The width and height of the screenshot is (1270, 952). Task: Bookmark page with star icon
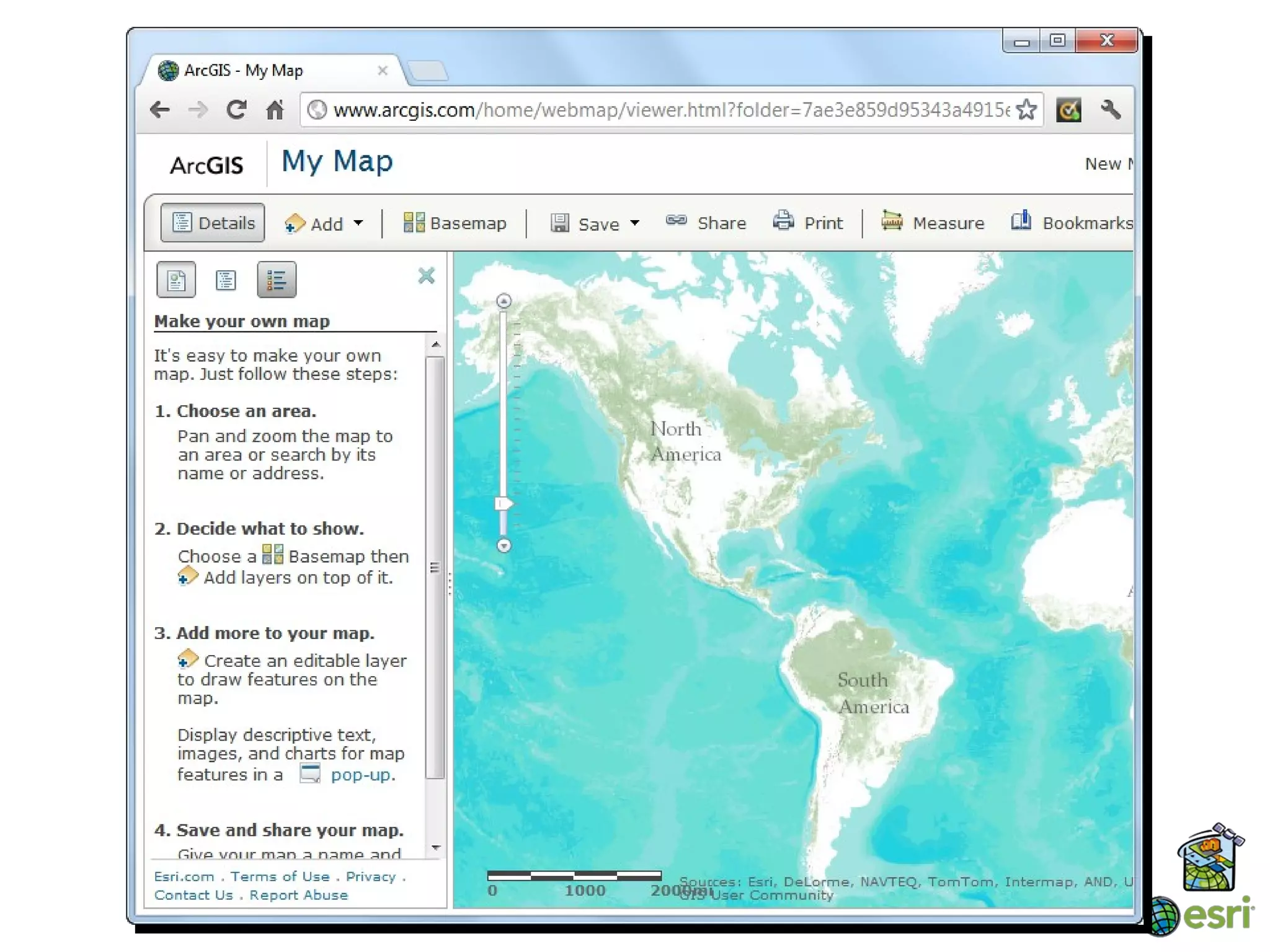tap(1026, 110)
